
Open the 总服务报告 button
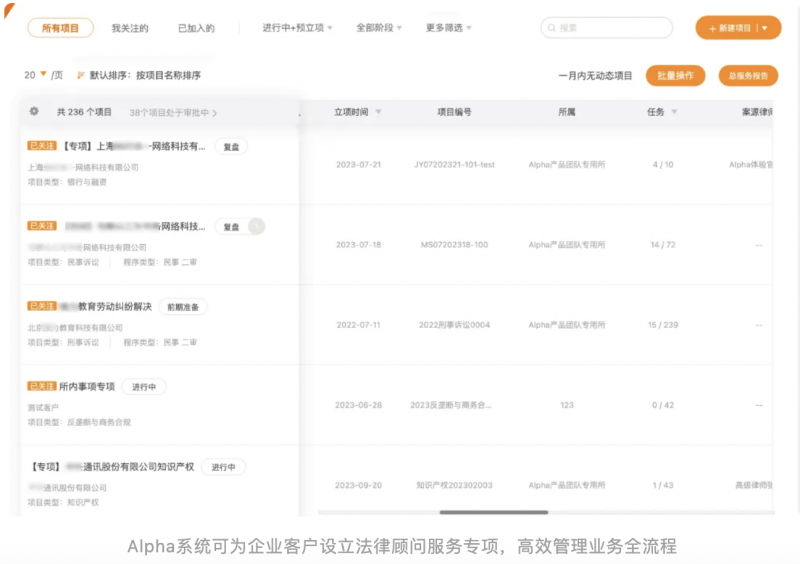click(747, 75)
